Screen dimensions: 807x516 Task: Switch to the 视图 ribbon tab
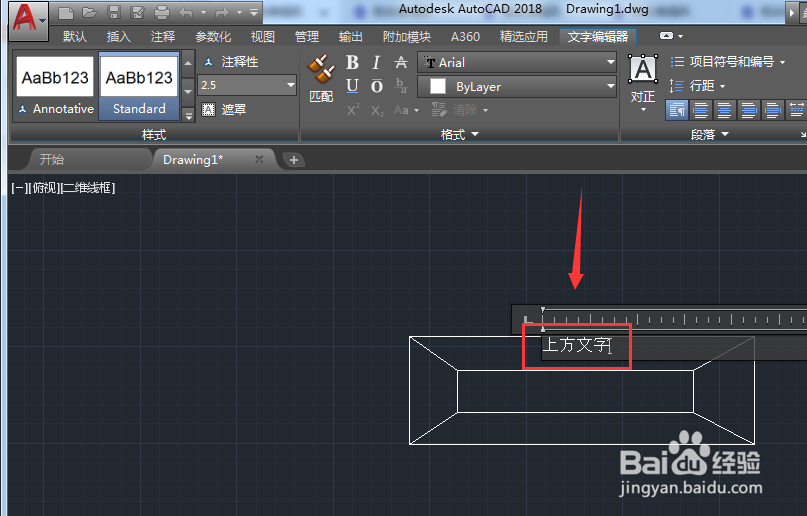click(x=262, y=37)
